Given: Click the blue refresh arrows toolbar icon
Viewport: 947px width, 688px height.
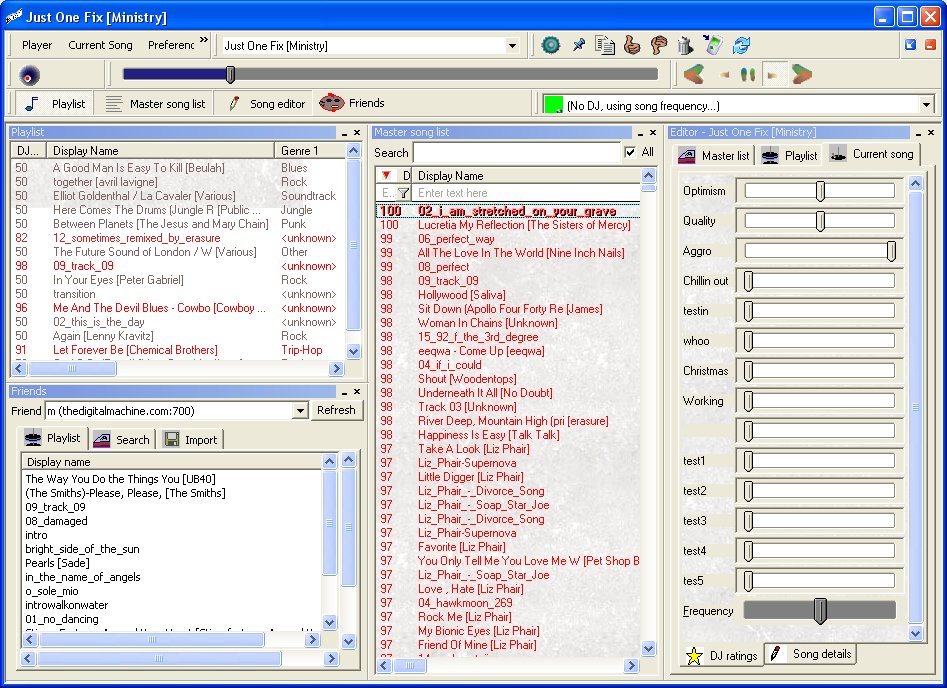Looking at the screenshot, I should (x=741, y=45).
